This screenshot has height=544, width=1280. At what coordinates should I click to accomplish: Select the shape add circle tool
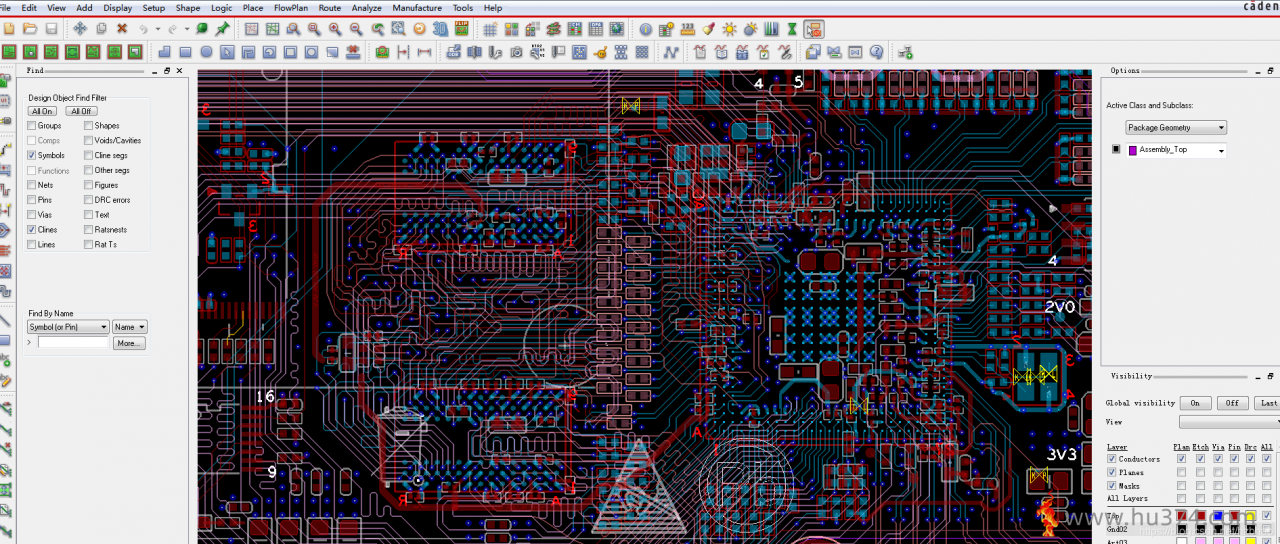click(206, 52)
